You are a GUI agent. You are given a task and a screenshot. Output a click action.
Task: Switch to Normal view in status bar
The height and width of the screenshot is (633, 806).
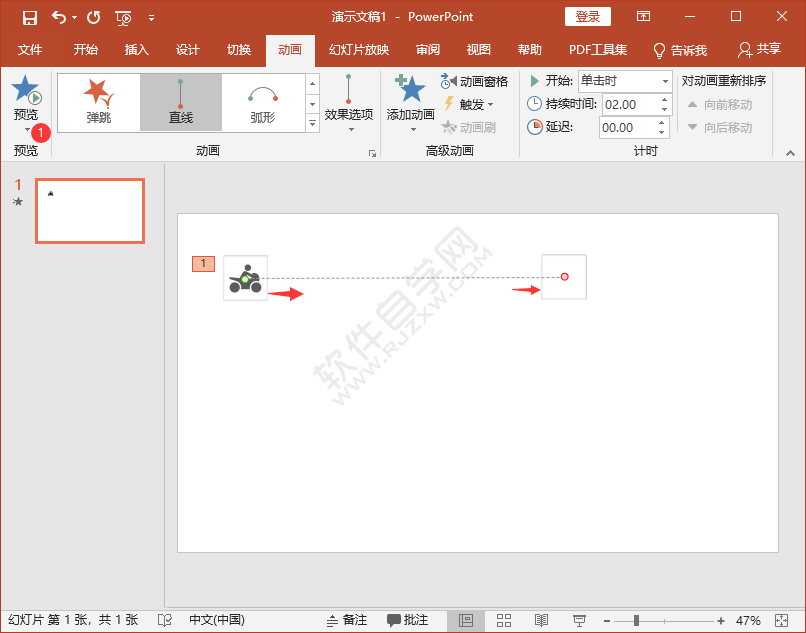click(x=466, y=620)
